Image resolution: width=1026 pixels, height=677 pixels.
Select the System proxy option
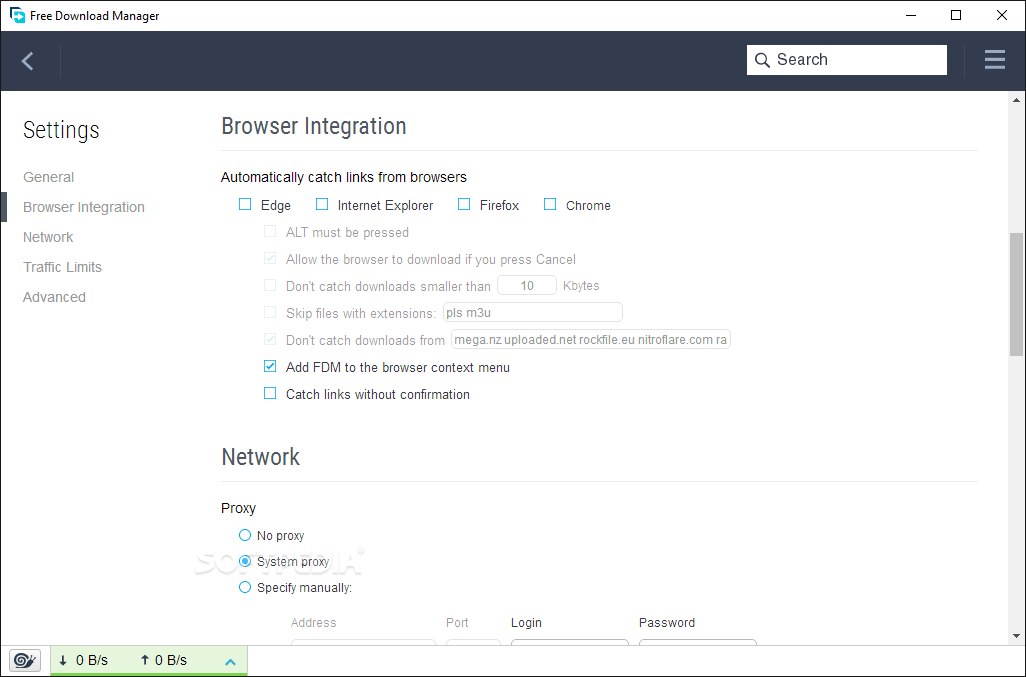(245, 561)
